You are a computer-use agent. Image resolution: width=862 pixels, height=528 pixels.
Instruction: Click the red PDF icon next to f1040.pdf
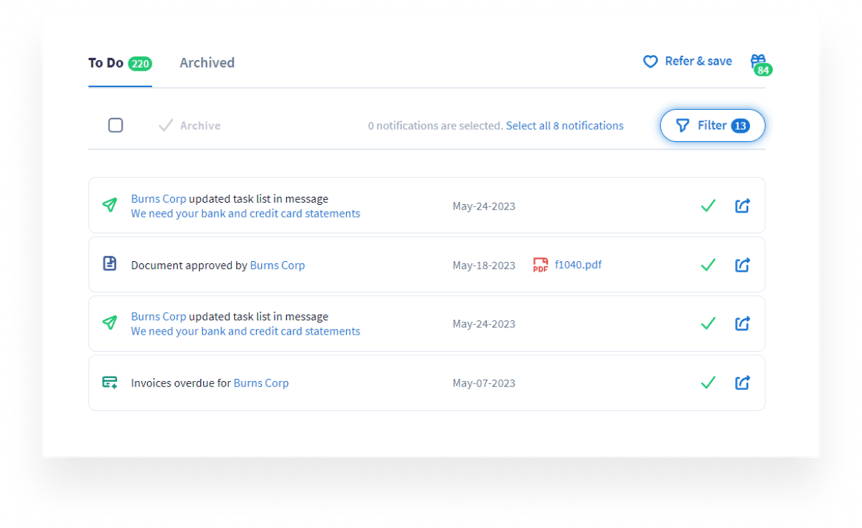pyautogui.click(x=540, y=265)
